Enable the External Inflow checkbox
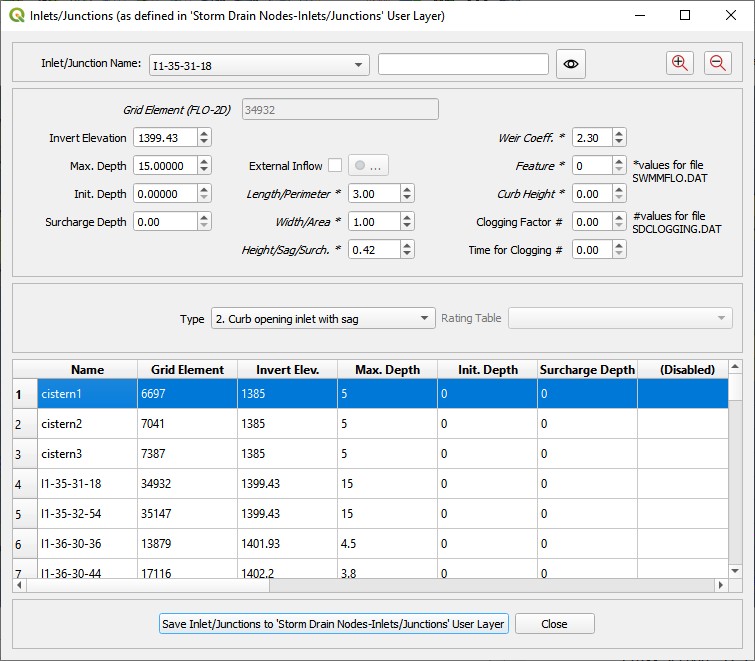Viewport: 755px width, 661px height. pos(335,166)
